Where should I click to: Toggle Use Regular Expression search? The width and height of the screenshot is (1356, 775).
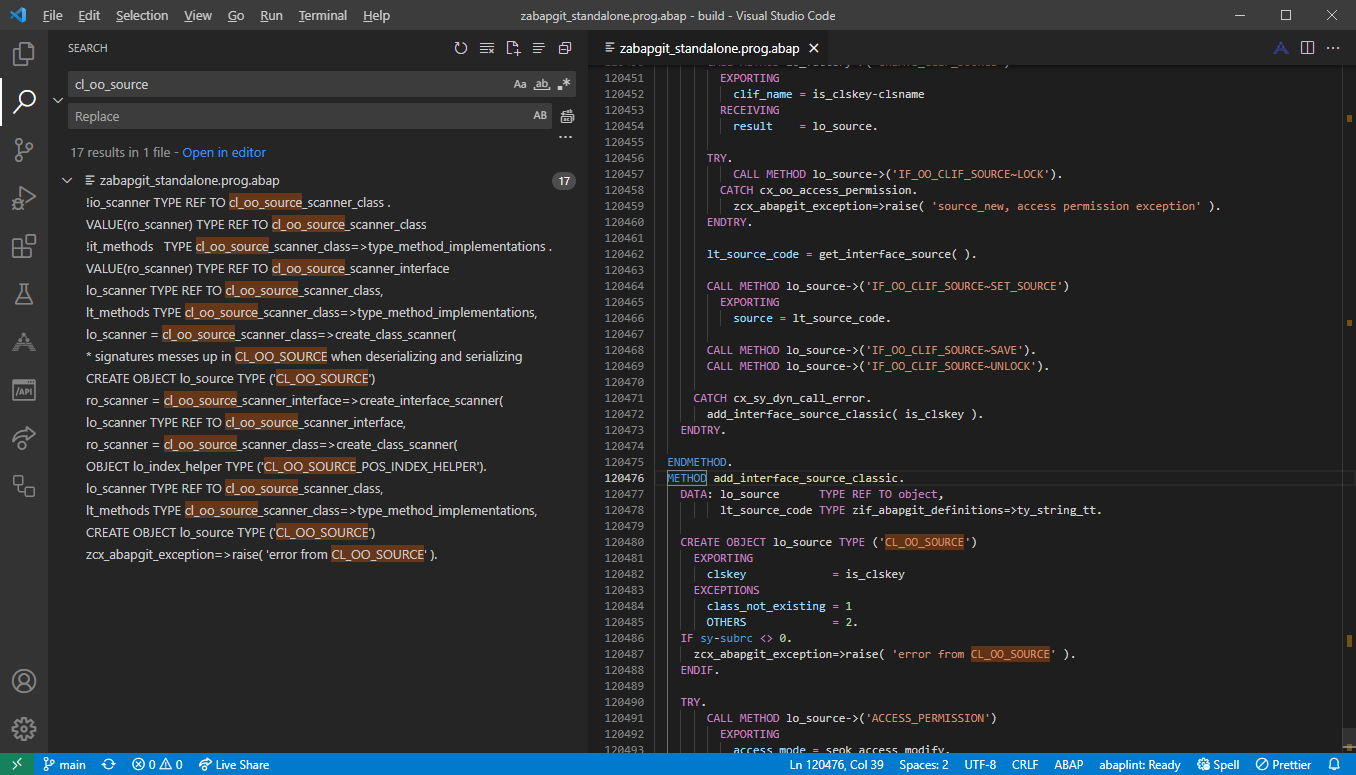click(562, 84)
